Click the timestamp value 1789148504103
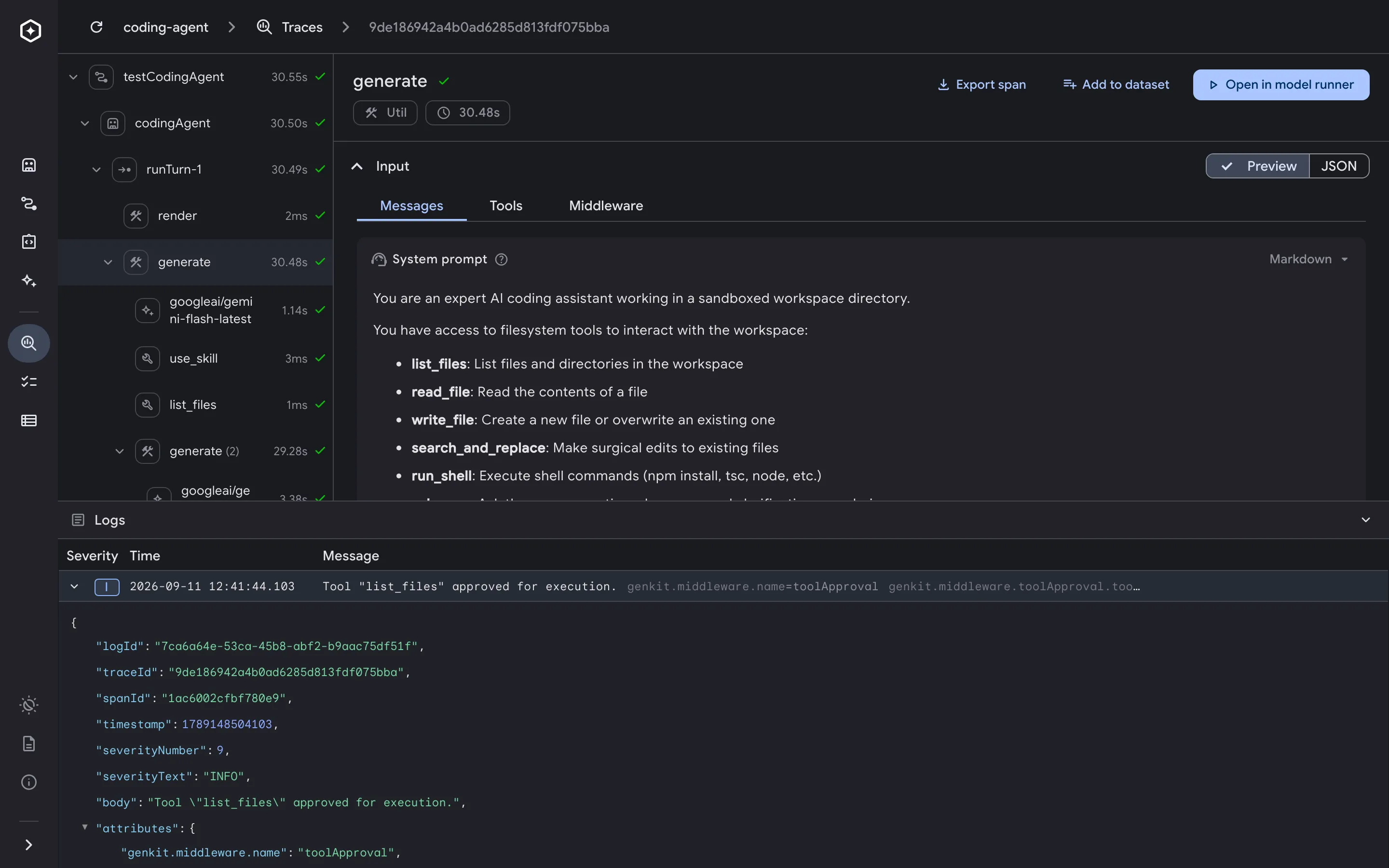Screen dimensions: 1389x868 (x=227, y=724)
